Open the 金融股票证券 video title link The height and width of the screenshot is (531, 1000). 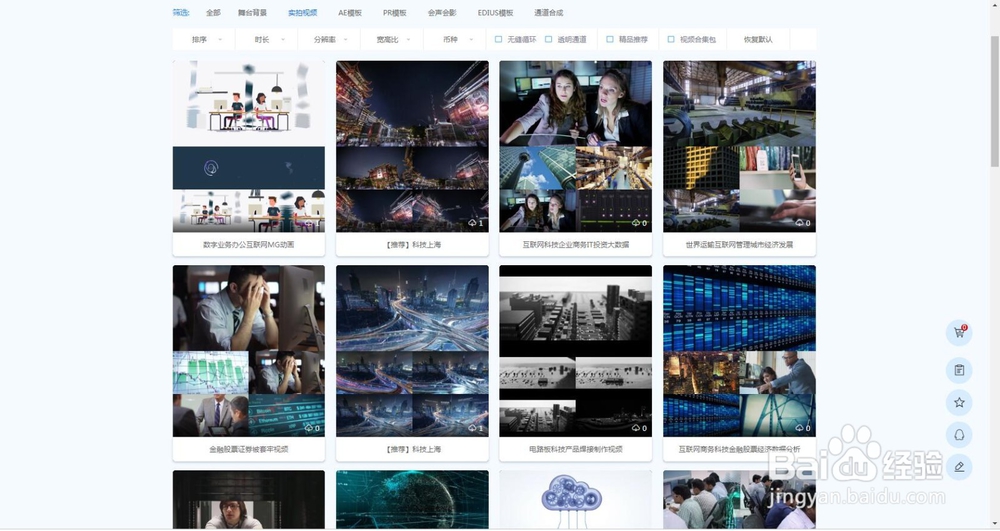[x=249, y=449]
